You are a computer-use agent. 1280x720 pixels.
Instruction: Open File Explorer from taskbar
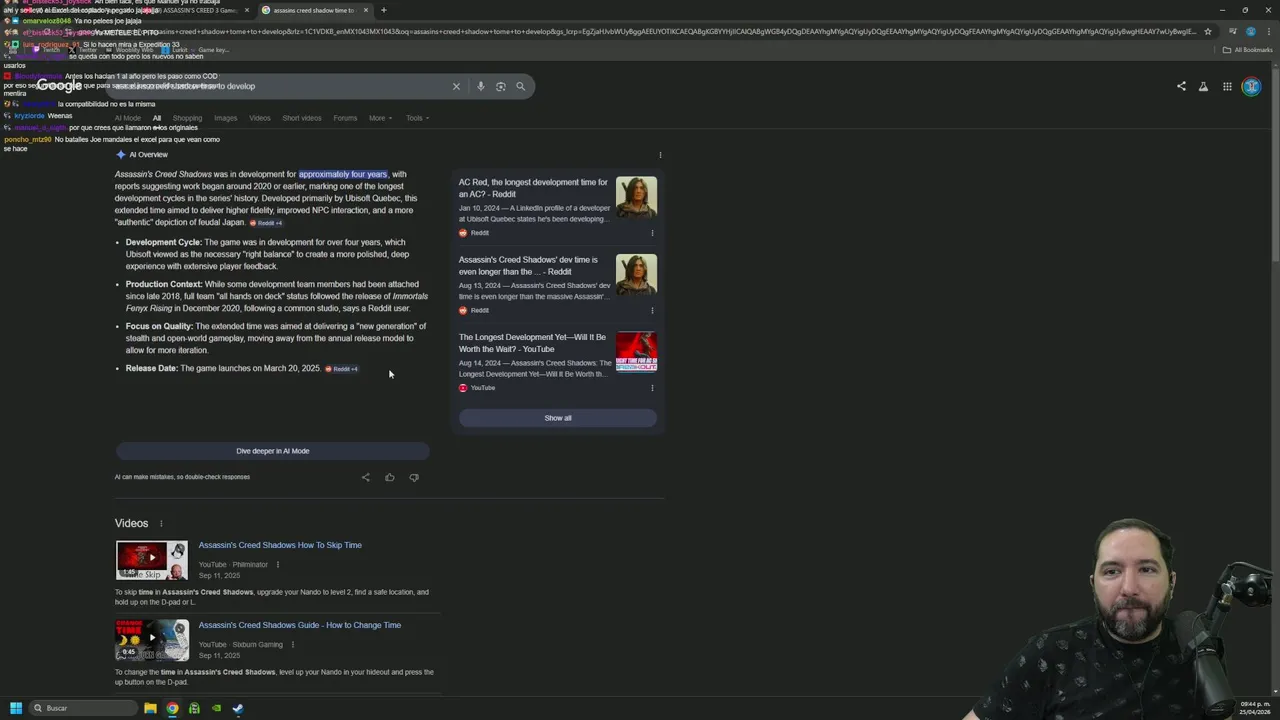(x=150, y=708)
